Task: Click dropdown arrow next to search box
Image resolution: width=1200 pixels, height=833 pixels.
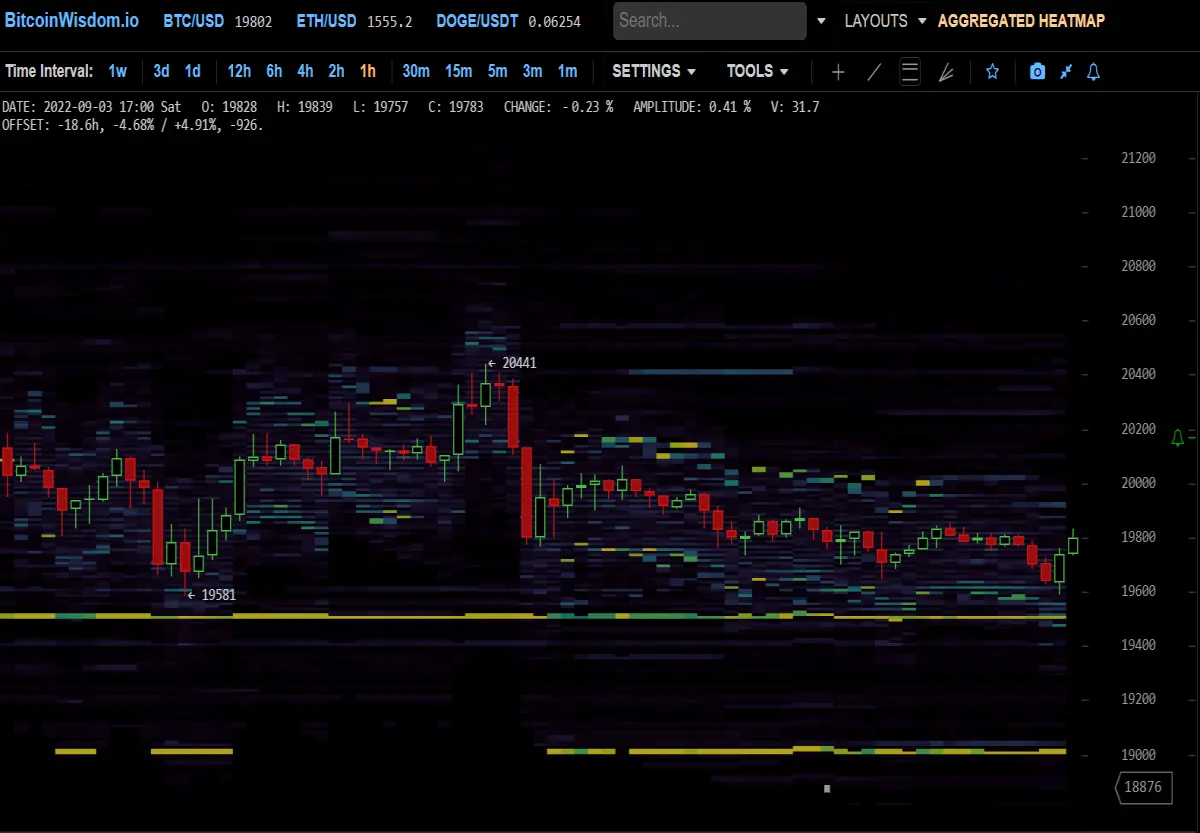Action: [822, 21]
